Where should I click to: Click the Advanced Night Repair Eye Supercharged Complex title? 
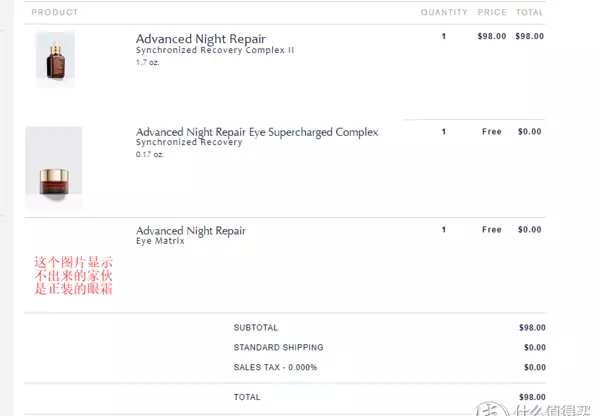[x=257, y=132]
